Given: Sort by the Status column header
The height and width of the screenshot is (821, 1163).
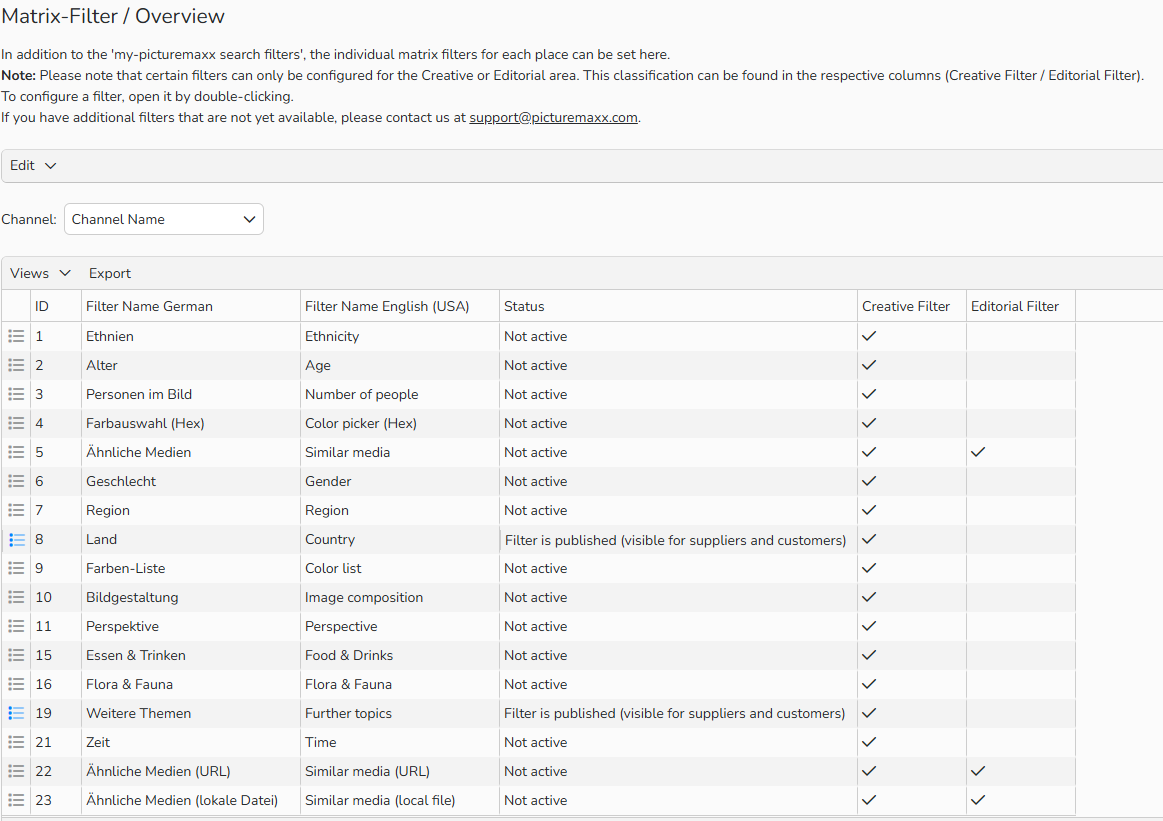Looking at the screenshot, I should pos(678,306).
